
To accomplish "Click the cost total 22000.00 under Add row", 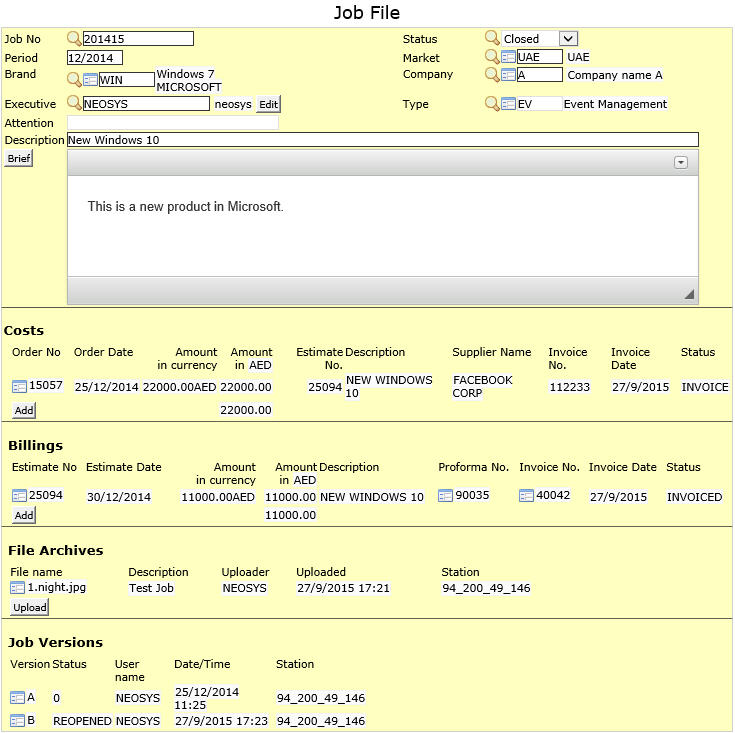I will pos(246,410).
